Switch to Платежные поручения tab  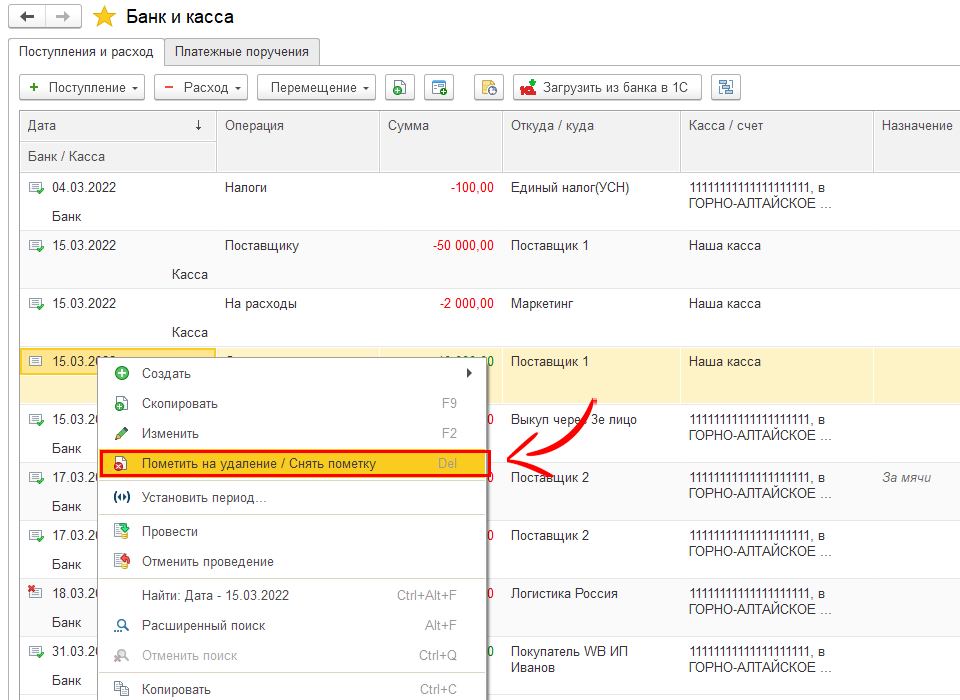tap(241, 52)
